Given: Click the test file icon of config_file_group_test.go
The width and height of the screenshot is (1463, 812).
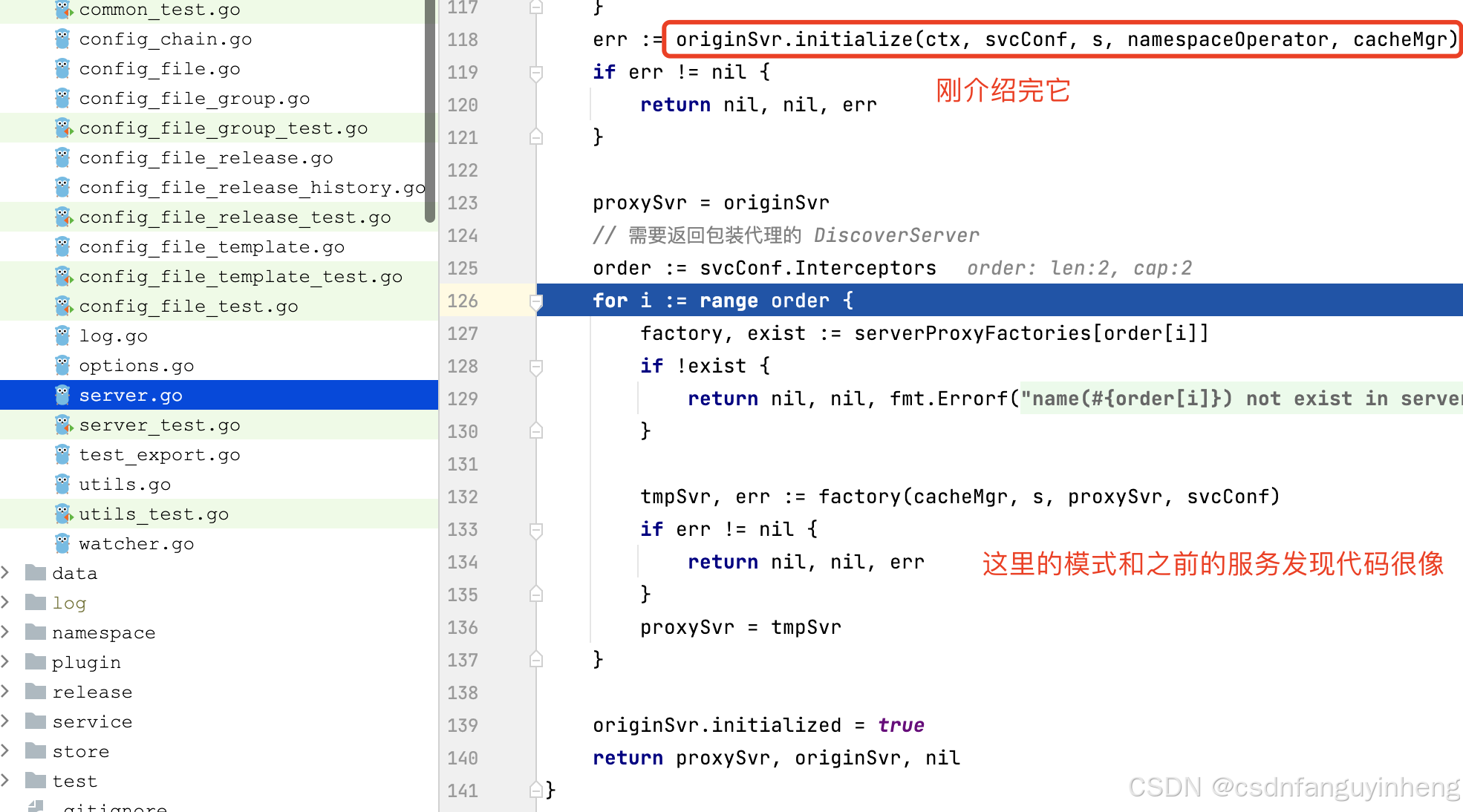Looking at the screenshot, I should [x=63, y=128].
